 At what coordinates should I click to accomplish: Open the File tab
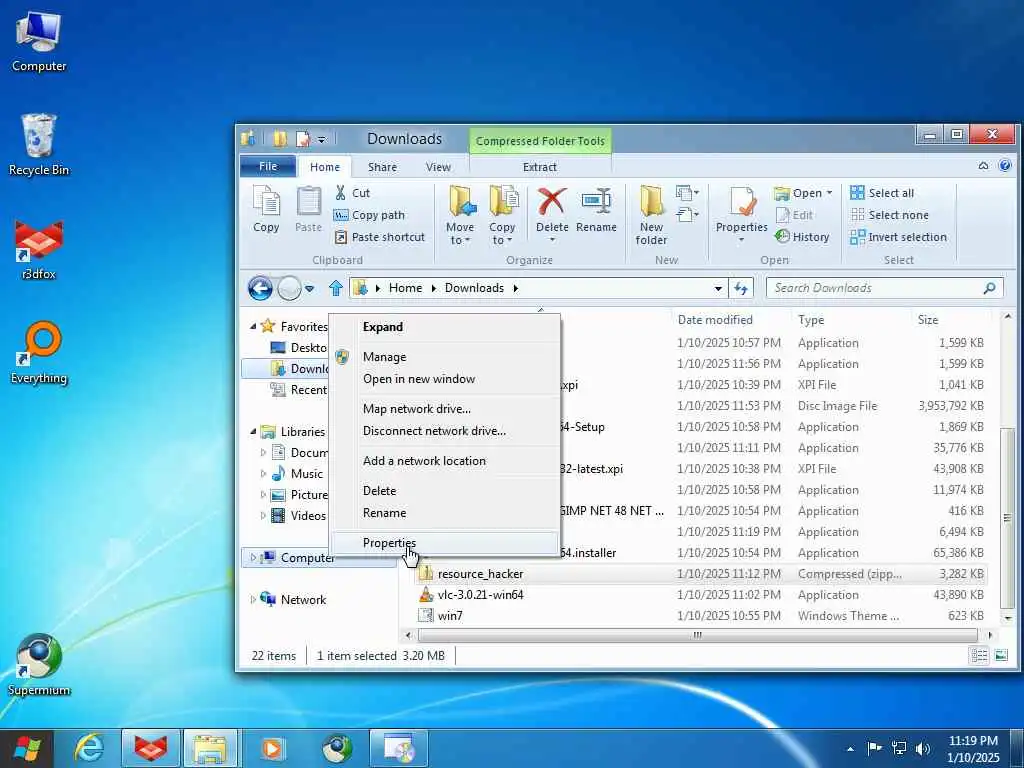pos(268,167)
